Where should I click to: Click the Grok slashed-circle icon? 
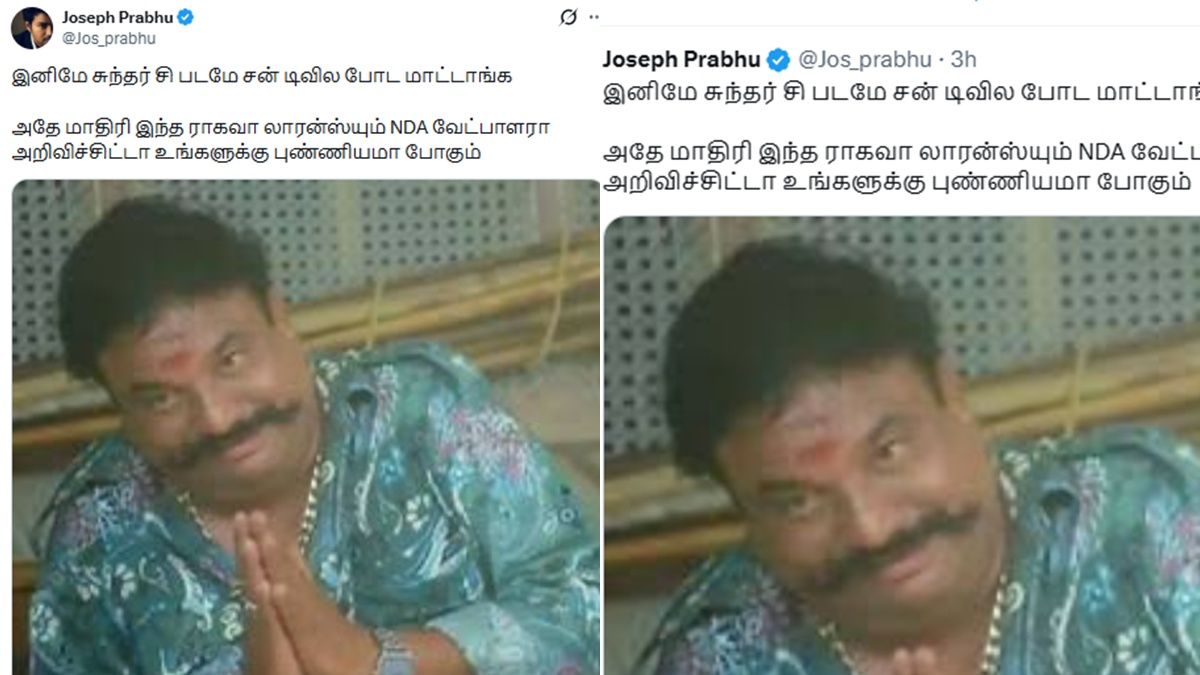point(568,17)
